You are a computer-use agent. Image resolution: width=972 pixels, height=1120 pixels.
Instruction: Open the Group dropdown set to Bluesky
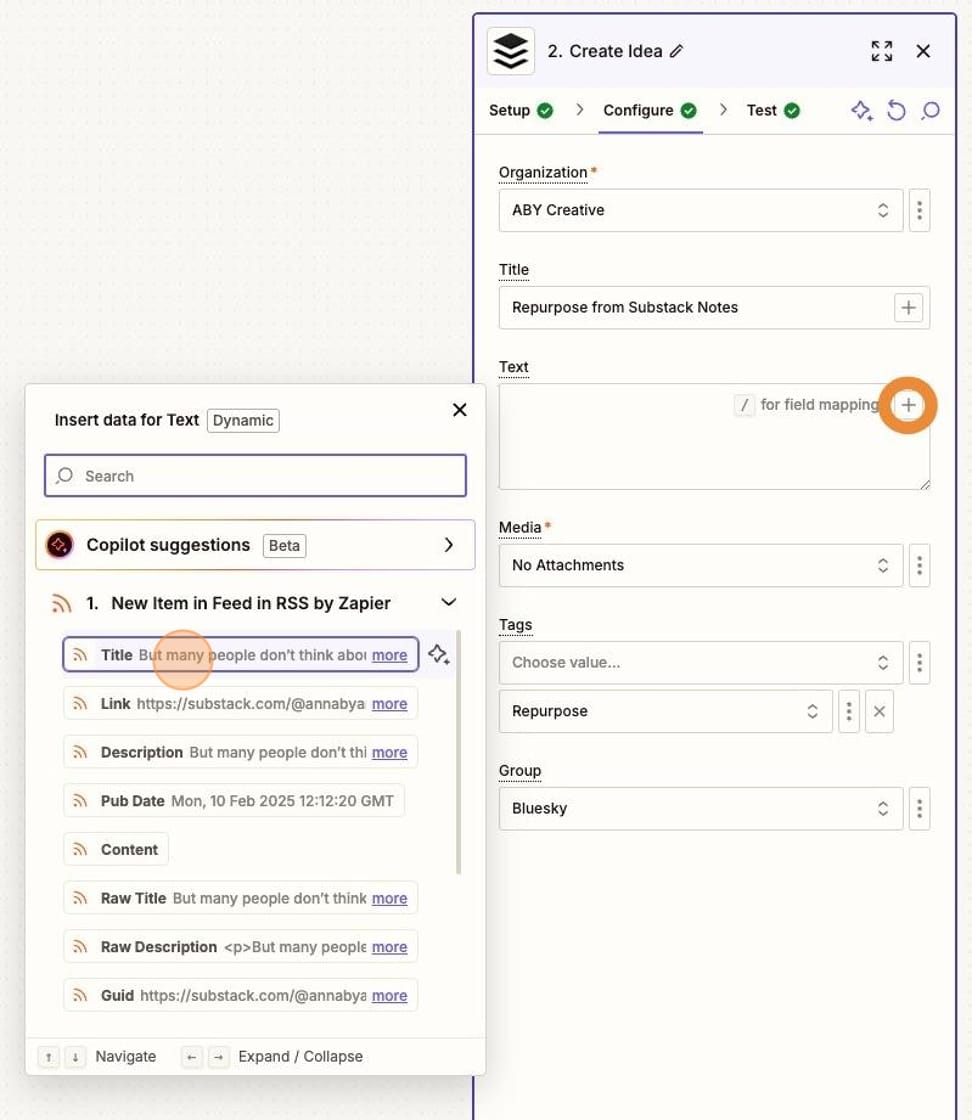tap(700, 808)
